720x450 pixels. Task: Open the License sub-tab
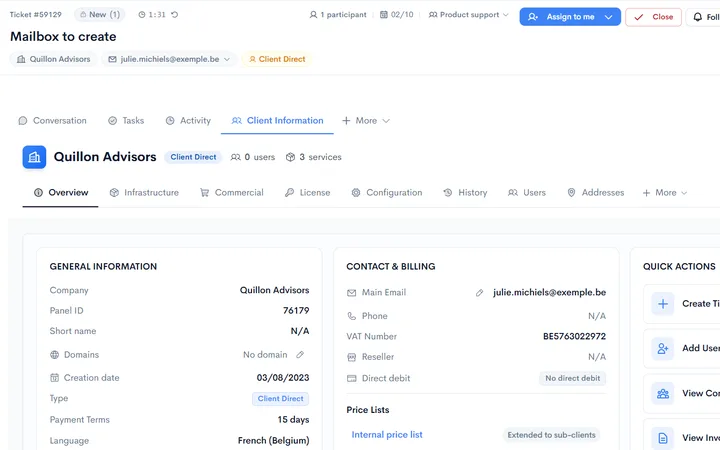pos(308,193)
